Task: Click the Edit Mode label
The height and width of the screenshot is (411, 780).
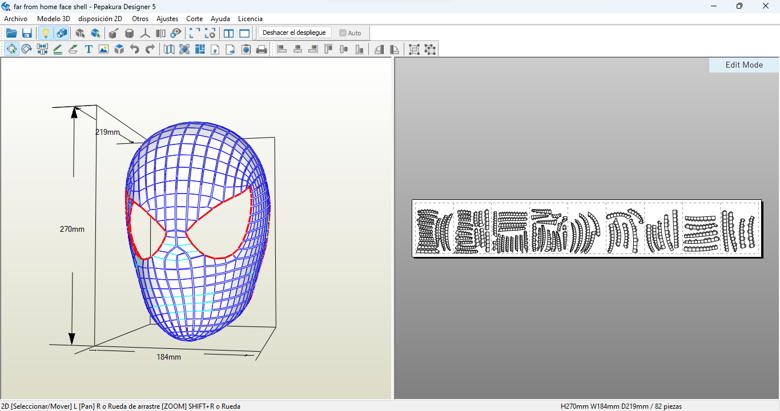Action: point(744,65)
